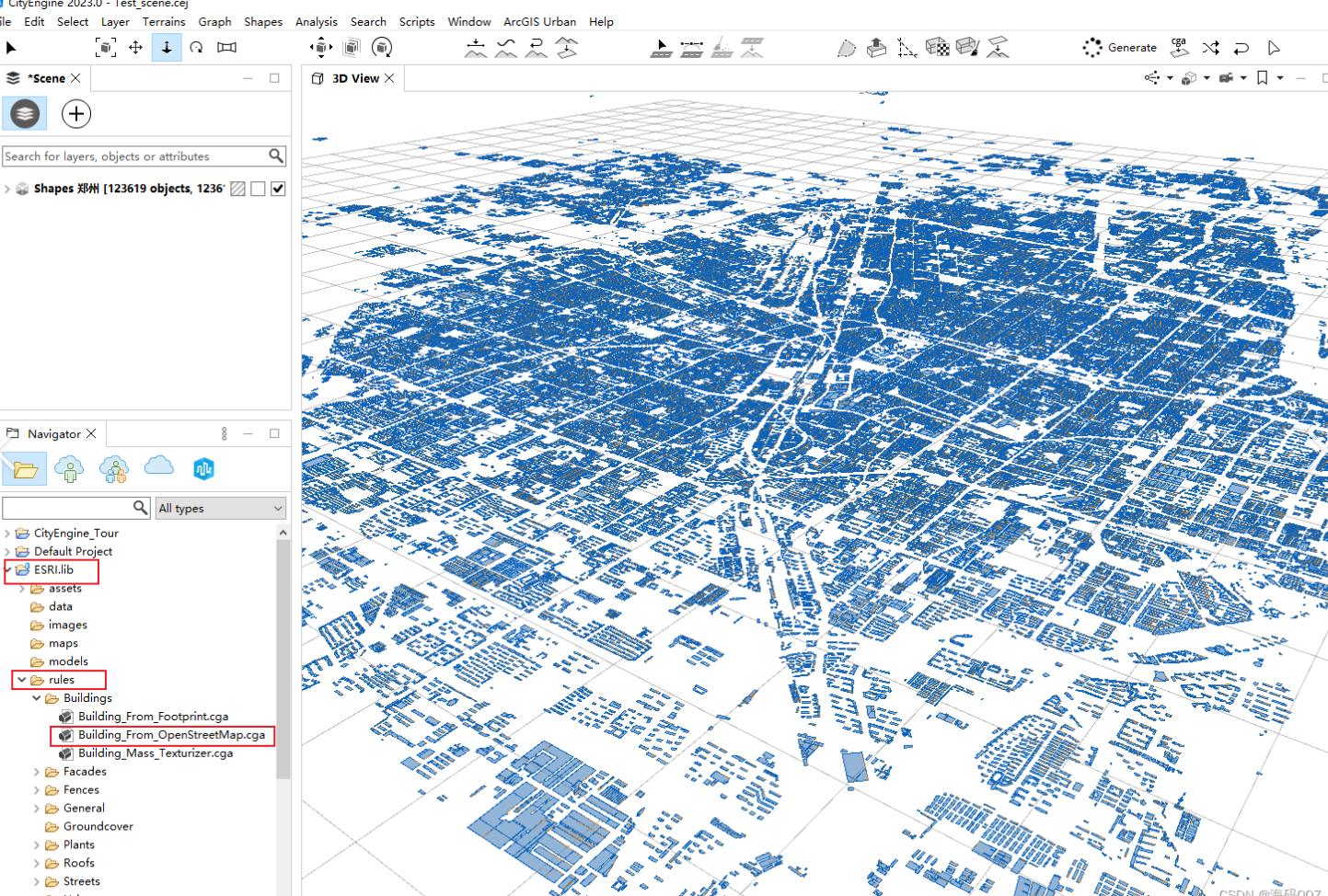Click the Frame selection icon
Screen dimensions: 1328x896
pos(106,47)
